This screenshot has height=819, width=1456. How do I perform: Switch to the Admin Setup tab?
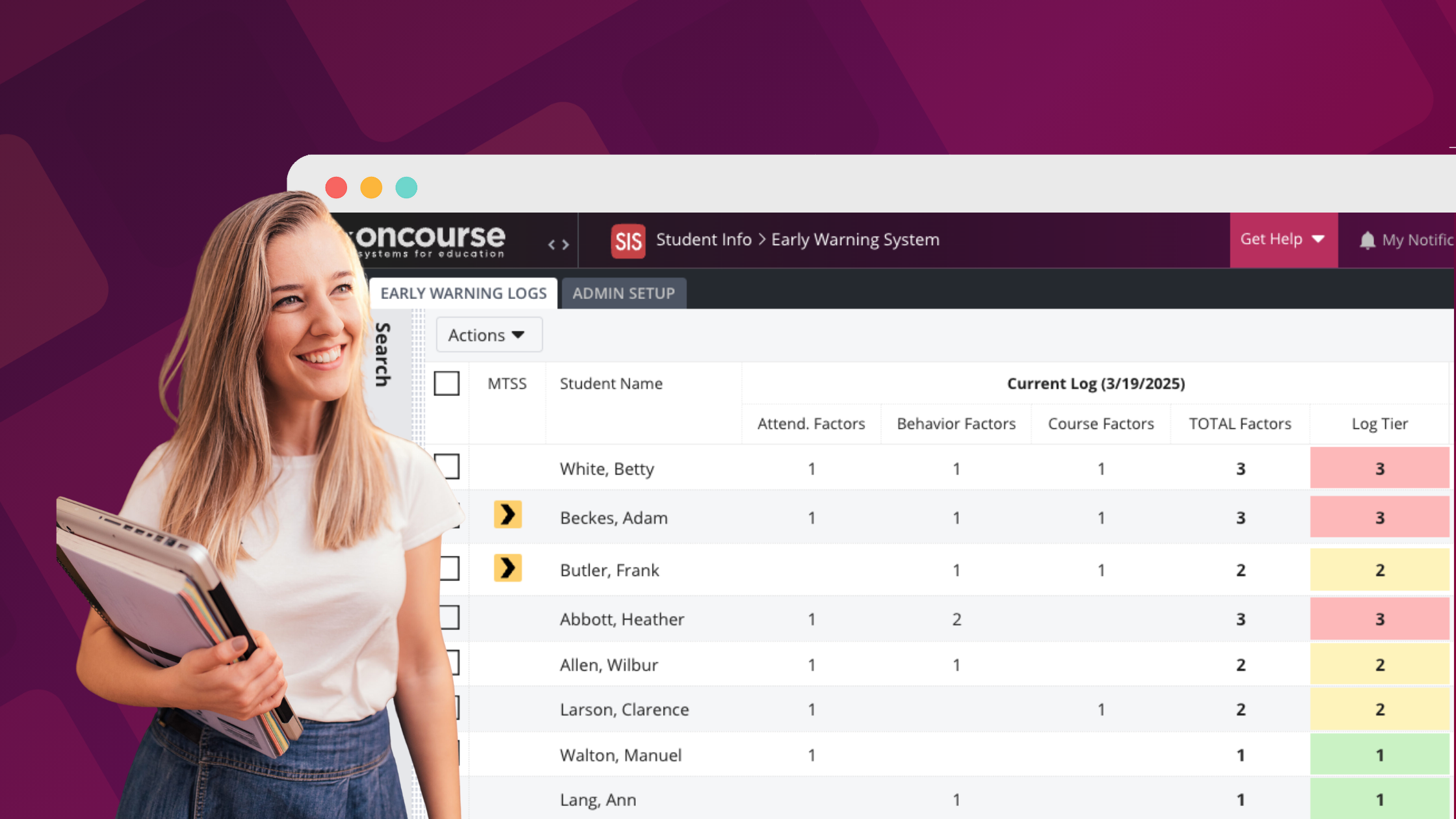pos(623,293)
